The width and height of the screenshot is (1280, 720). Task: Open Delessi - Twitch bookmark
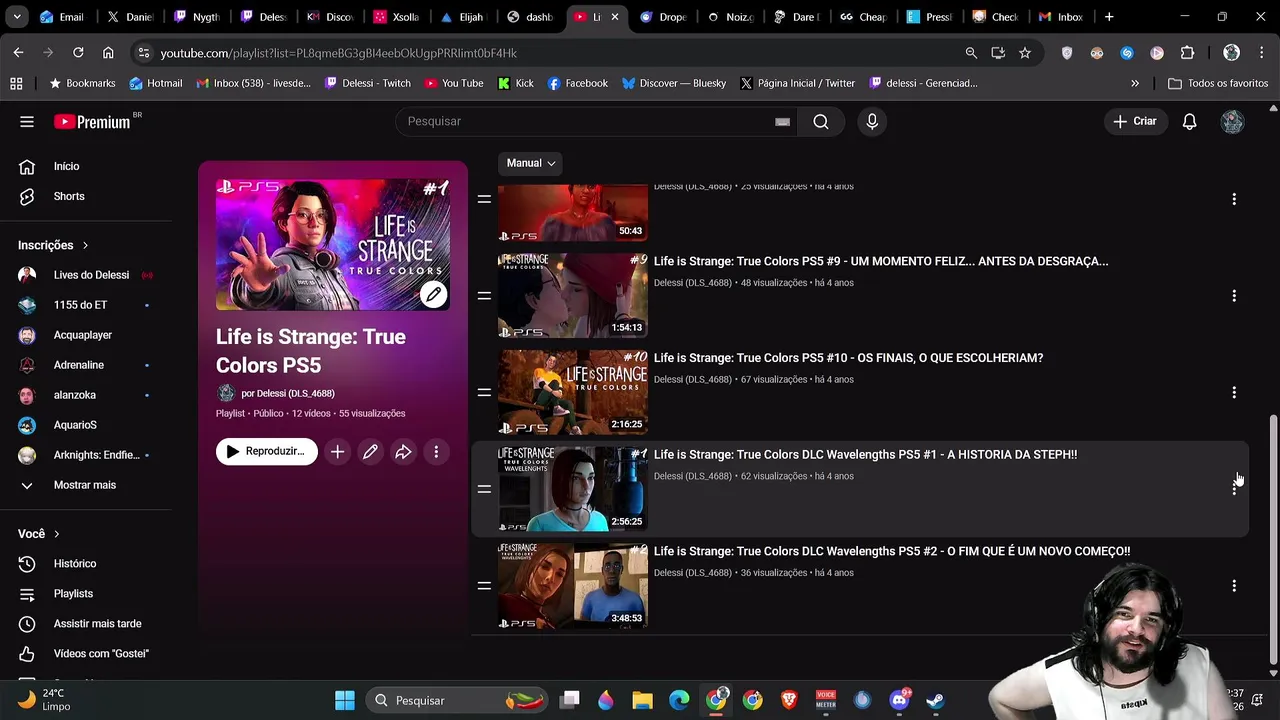click(x=367, y=83)
